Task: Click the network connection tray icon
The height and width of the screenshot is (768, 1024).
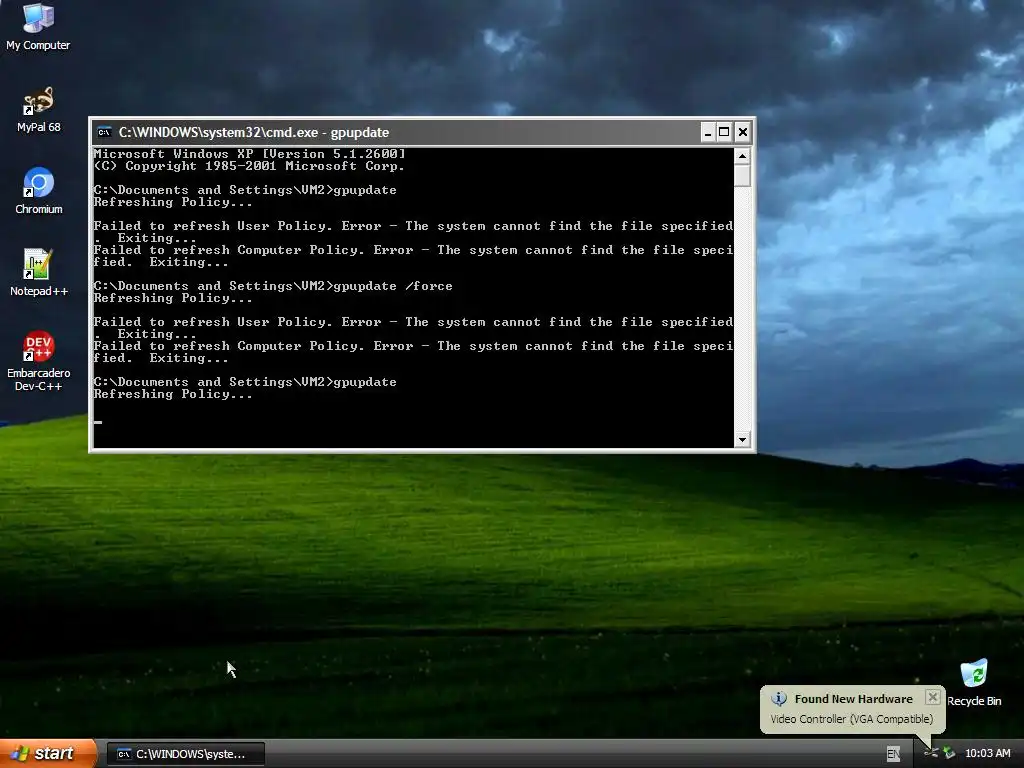Action: pos(931,754)
